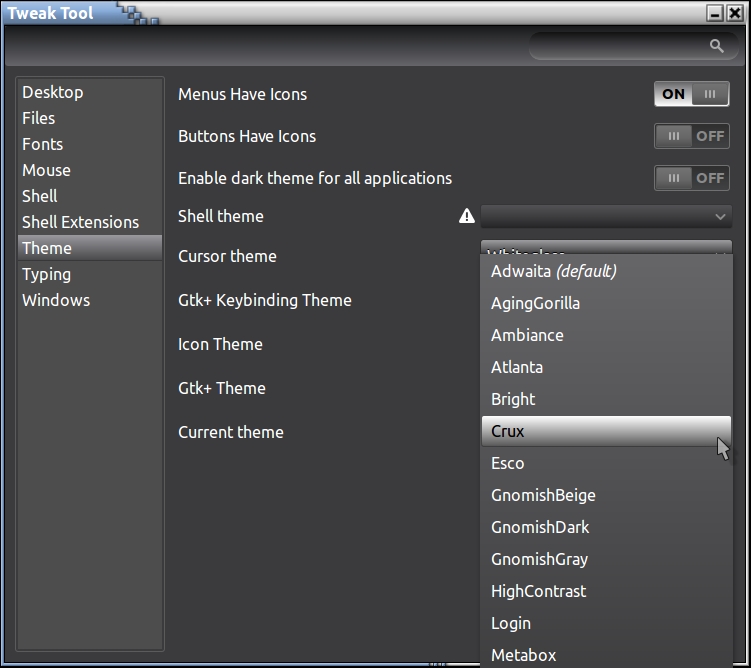751x668 pixels.
Task: Open the Mouse settings section
Action: coord(47,170)
